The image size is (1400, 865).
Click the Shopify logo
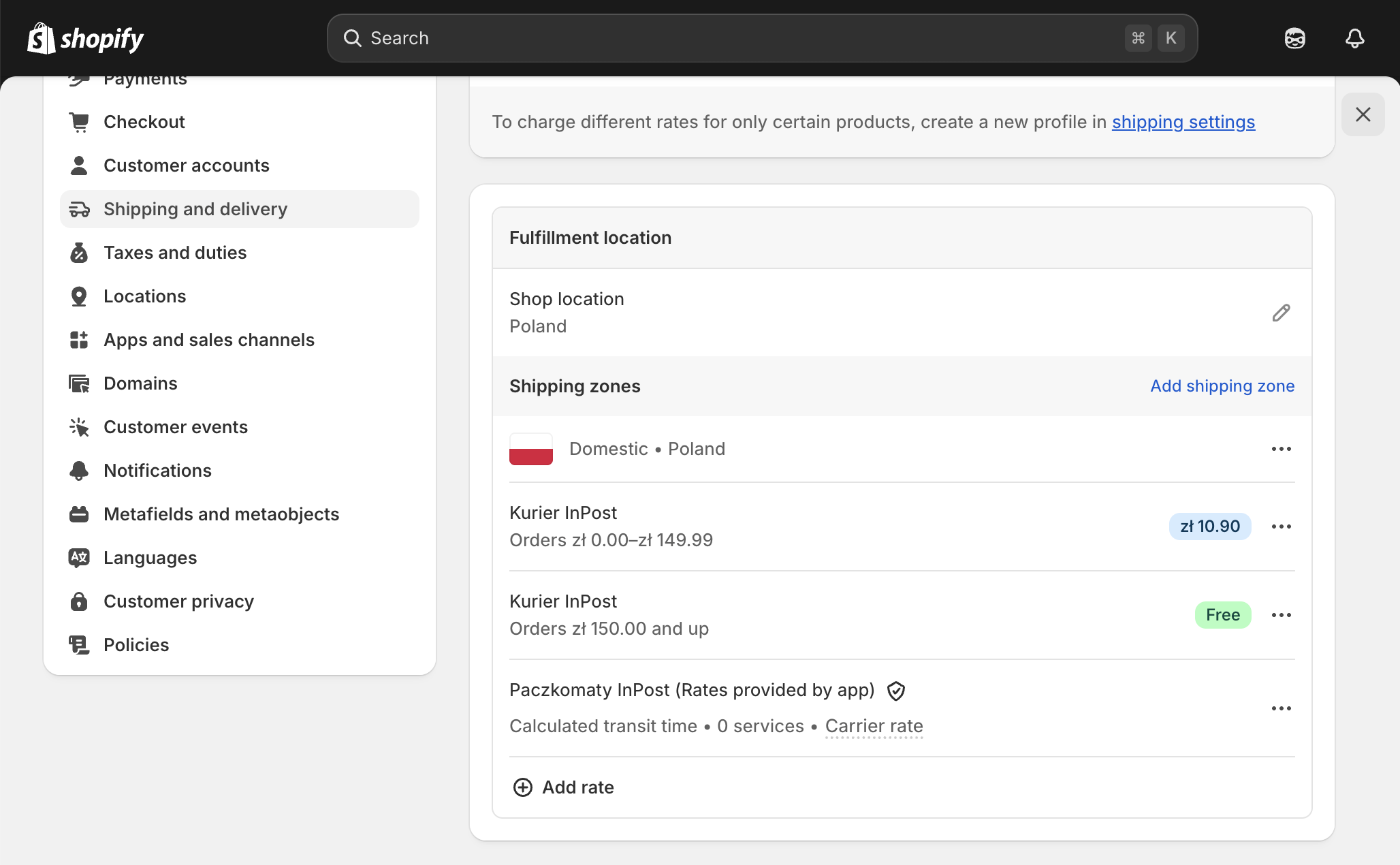click(x=85, y=38)
